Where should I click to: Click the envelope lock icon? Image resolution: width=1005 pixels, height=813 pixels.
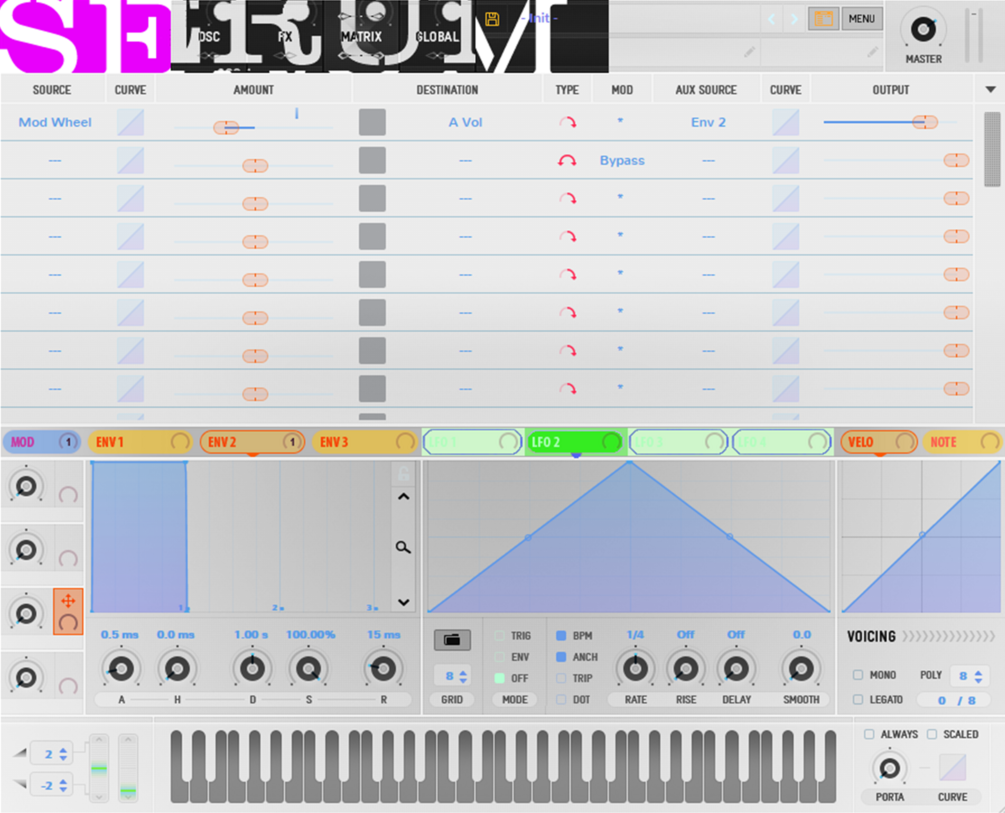coord(403,474)
